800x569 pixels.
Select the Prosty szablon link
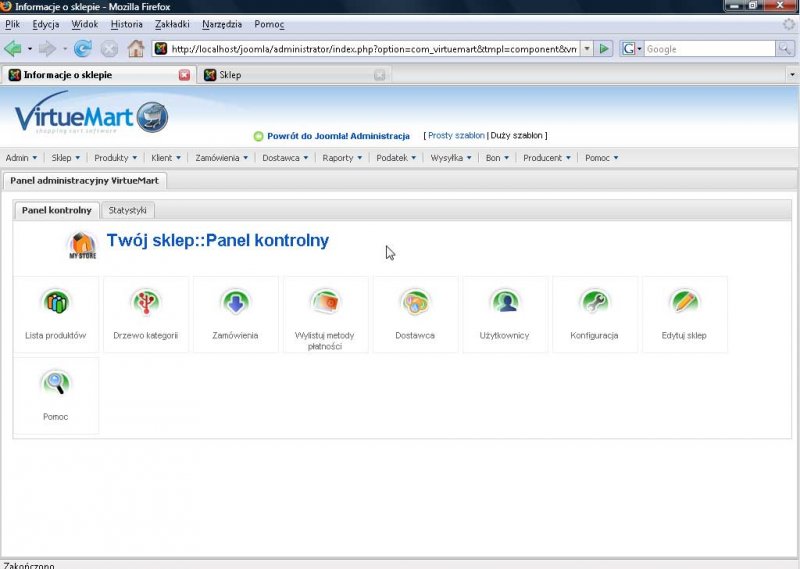coord(456,136)
